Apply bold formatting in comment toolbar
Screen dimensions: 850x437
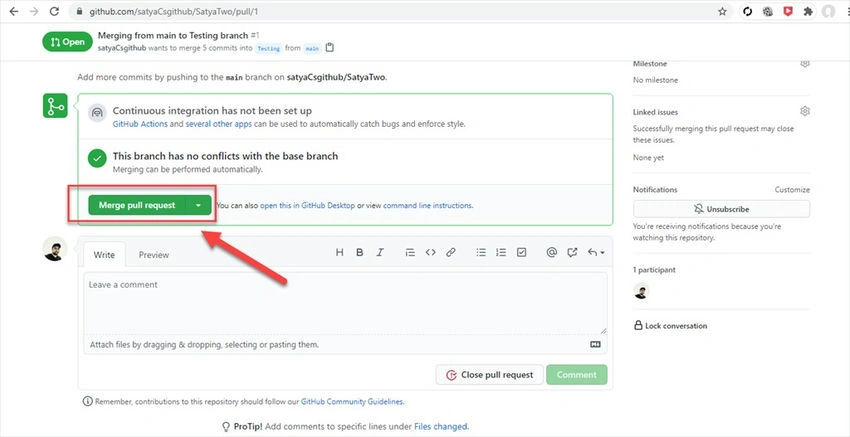pos(359,252)
